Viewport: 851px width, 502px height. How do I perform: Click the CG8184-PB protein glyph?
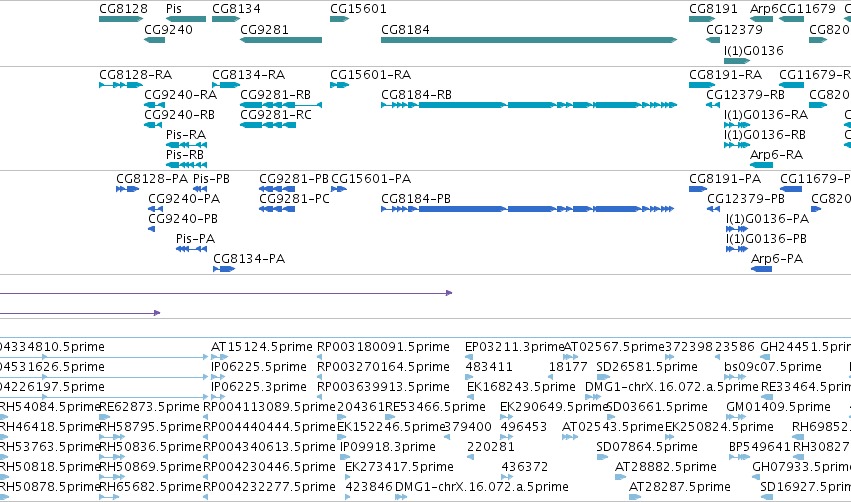528,209
